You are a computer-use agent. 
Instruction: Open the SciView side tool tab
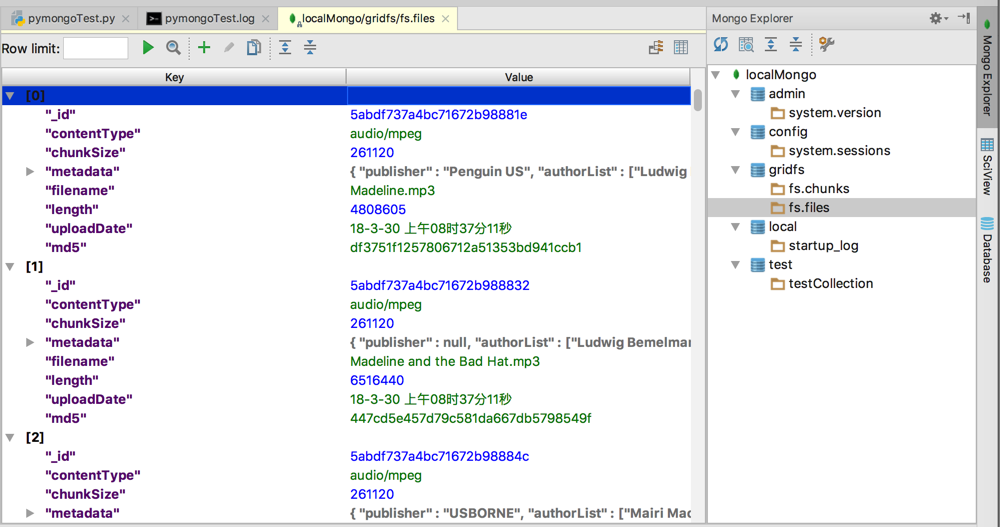tap(987, 167)
